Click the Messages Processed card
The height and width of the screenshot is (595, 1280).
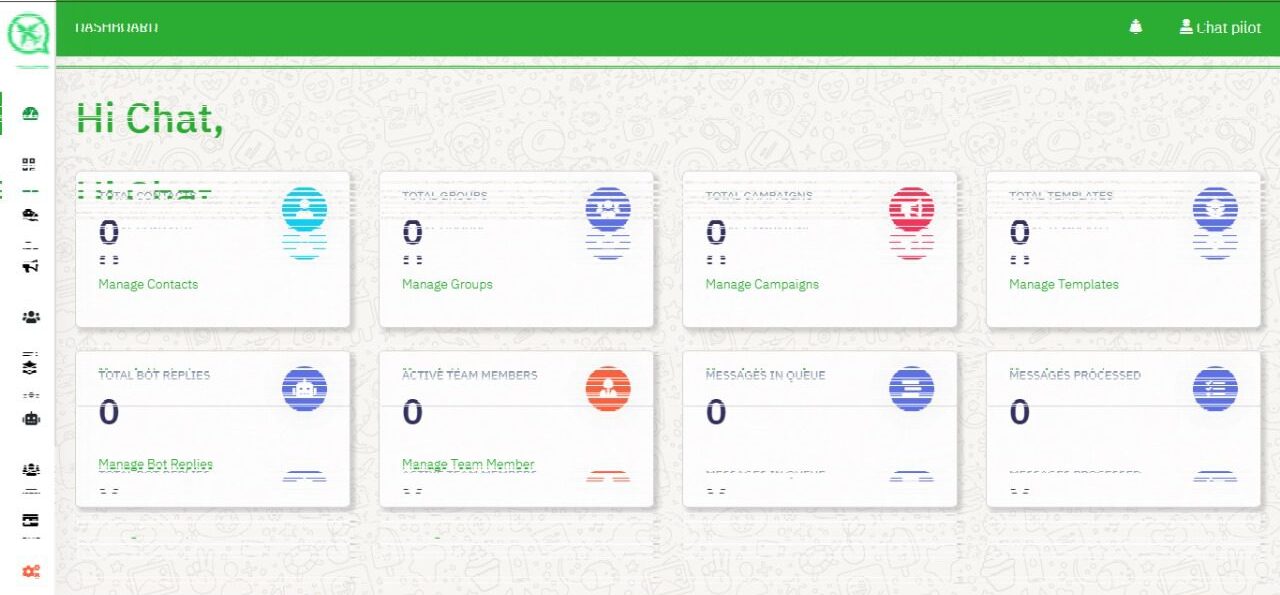click(1123, 428)
